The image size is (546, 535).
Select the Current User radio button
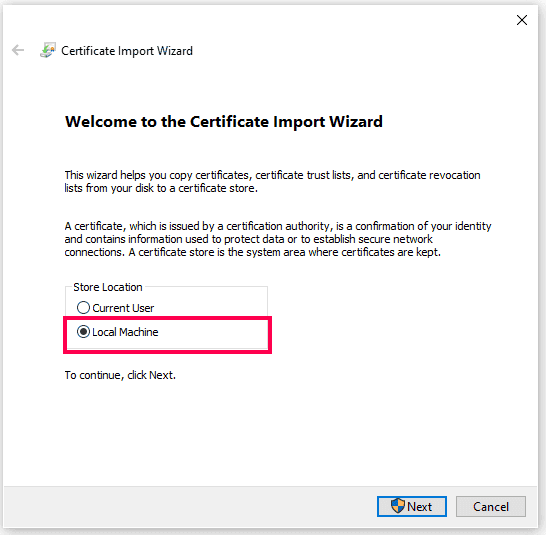(x=83, y=308)
